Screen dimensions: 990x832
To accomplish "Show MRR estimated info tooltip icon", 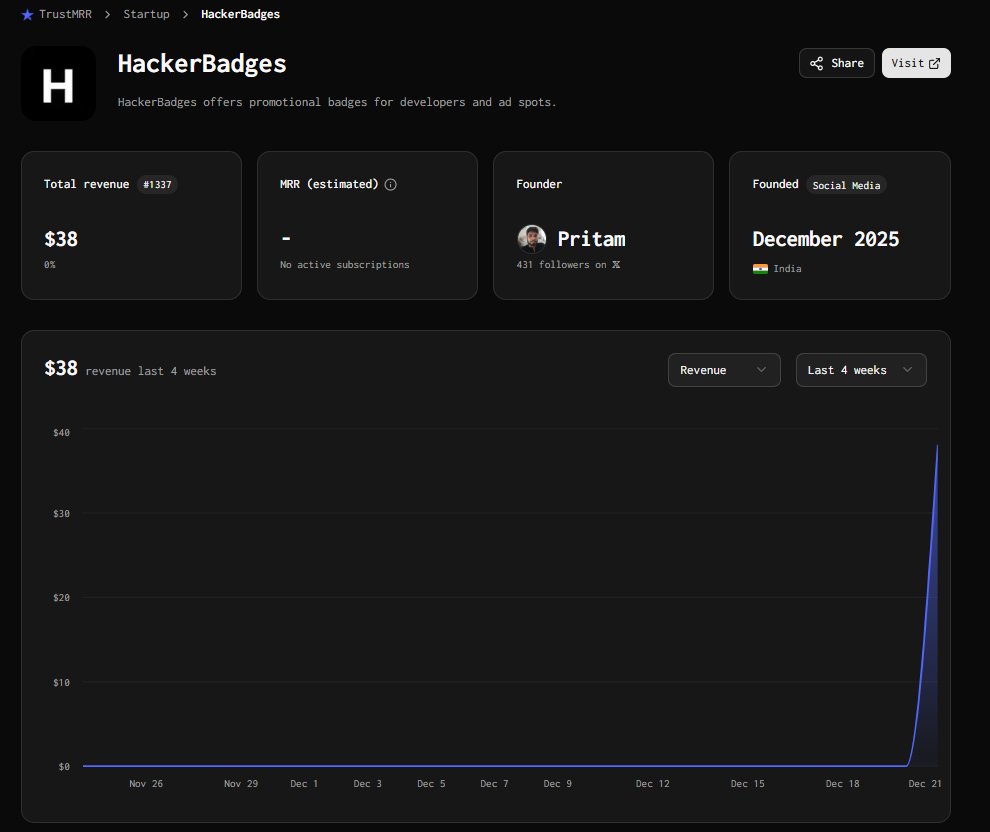I will (391, 184).
